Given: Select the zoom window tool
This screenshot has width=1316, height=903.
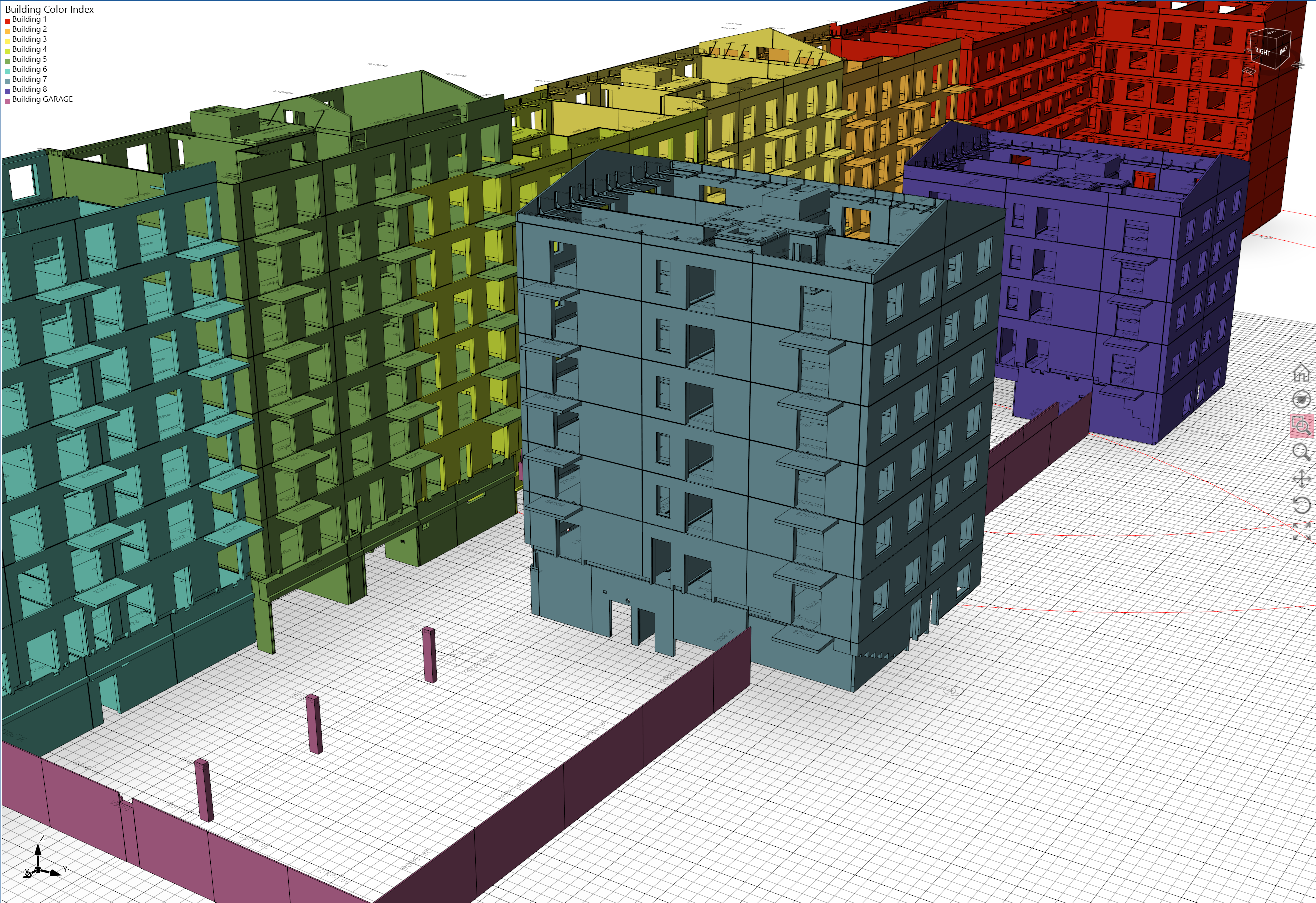Looking at the screenshot, I should pyautogui.click(x=1301, y=425).
